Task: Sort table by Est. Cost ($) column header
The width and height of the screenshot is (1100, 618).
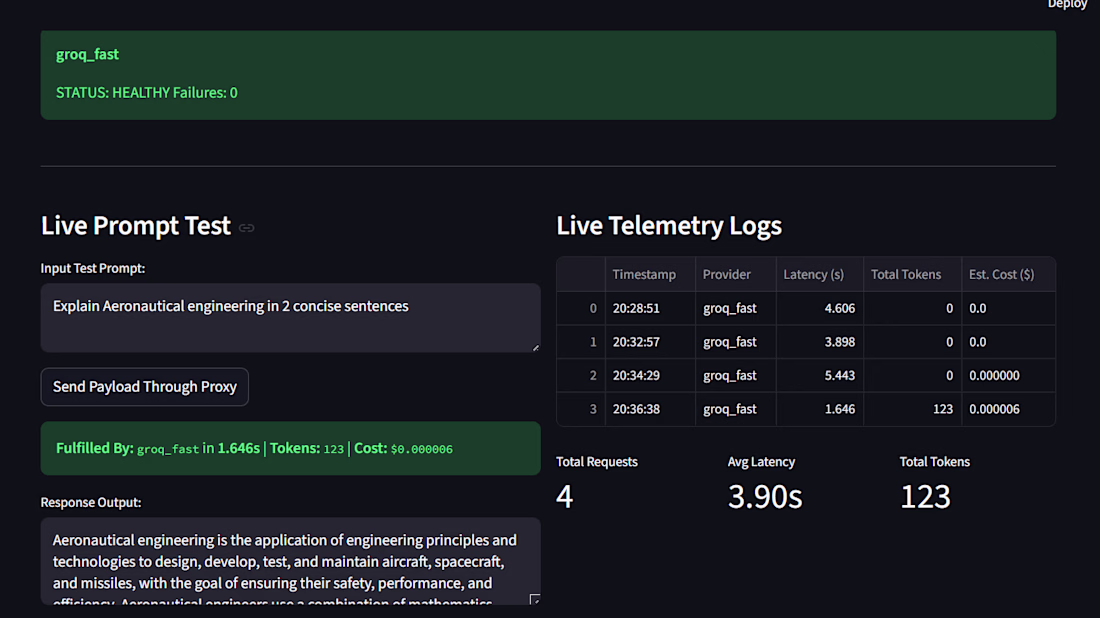Action: pyautogui.click(x=1008, y=274)
